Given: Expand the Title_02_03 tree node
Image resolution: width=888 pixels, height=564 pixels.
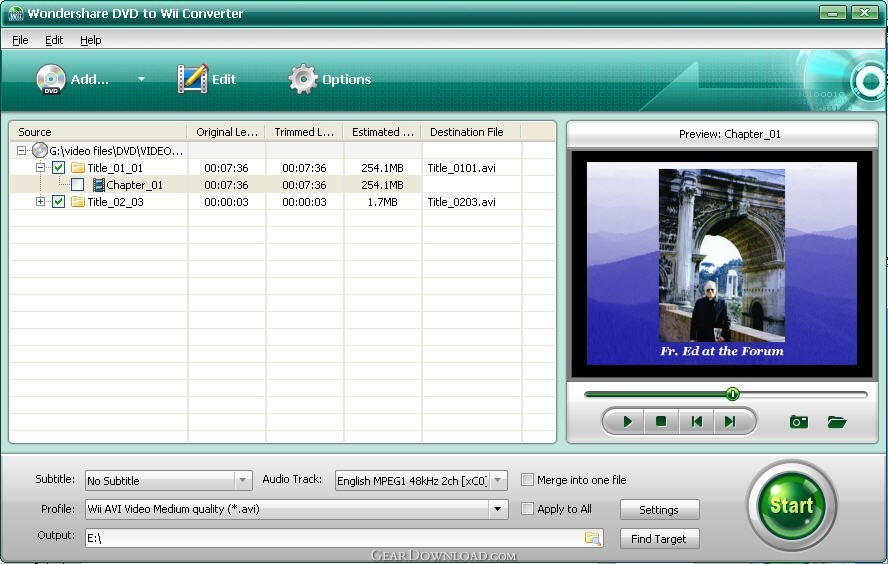Looking at the screenshot, I should click(x=40, y=201).
